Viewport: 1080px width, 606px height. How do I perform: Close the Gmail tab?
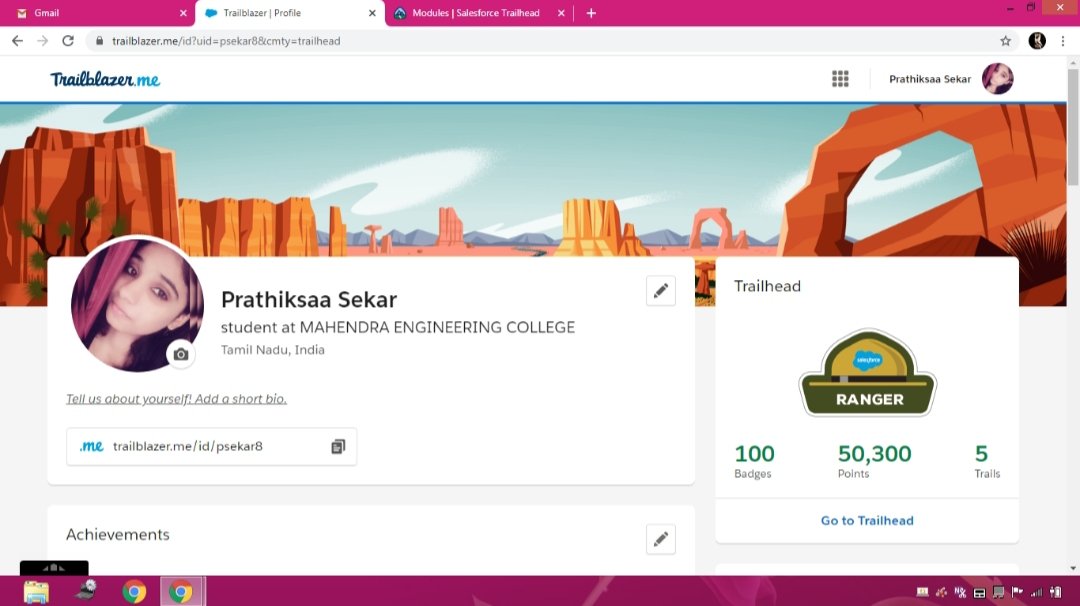pyautogui.click(x=183, y=13)
